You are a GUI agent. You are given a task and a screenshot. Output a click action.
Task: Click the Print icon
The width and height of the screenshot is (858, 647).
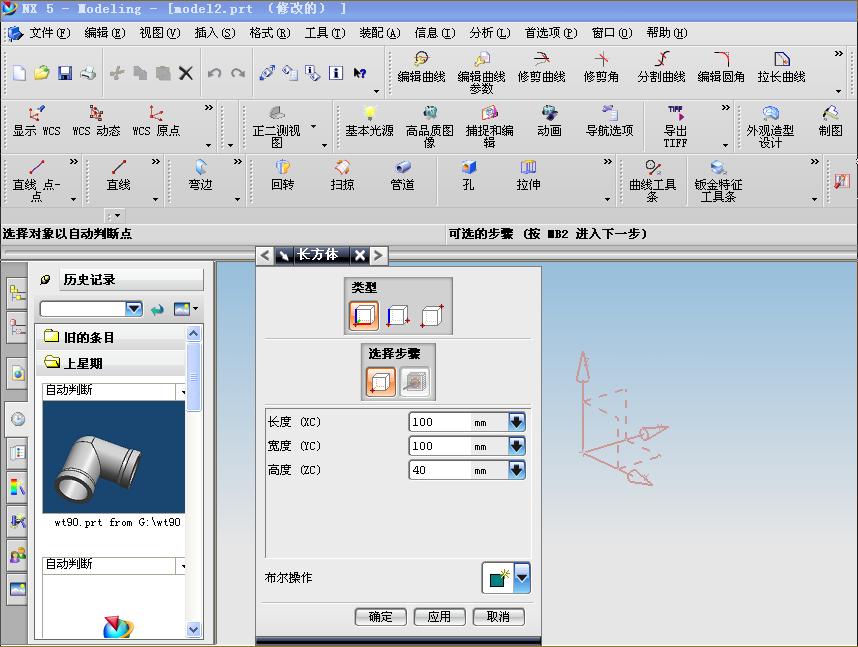point(88,73)
